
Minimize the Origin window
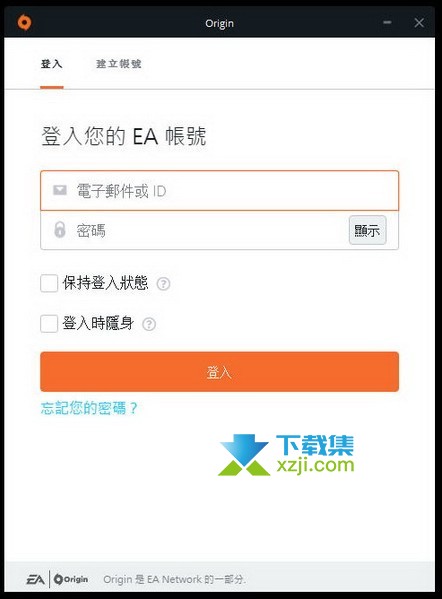[387, 23]
